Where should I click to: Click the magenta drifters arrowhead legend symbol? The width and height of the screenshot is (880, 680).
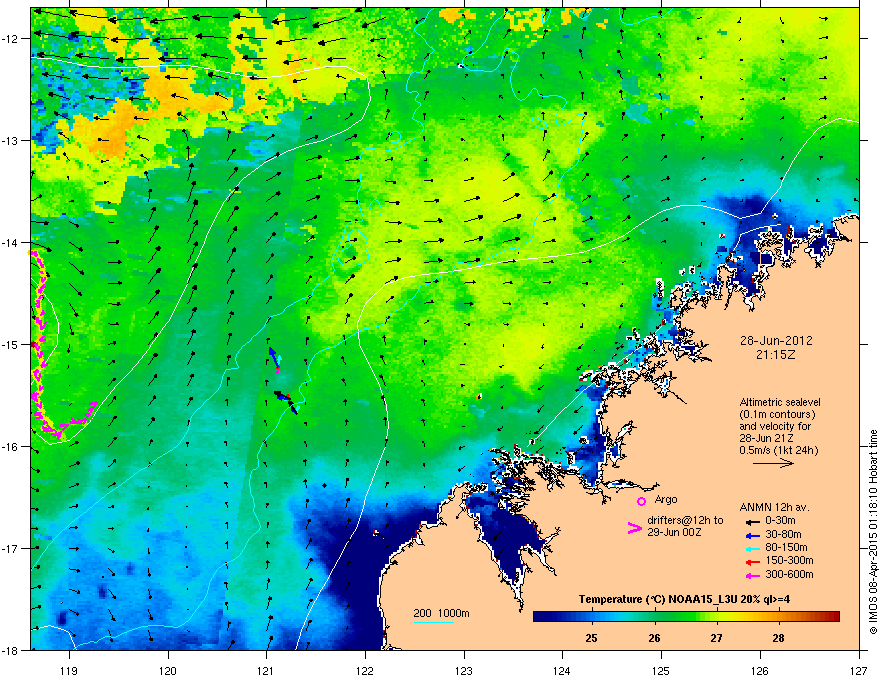634,527
